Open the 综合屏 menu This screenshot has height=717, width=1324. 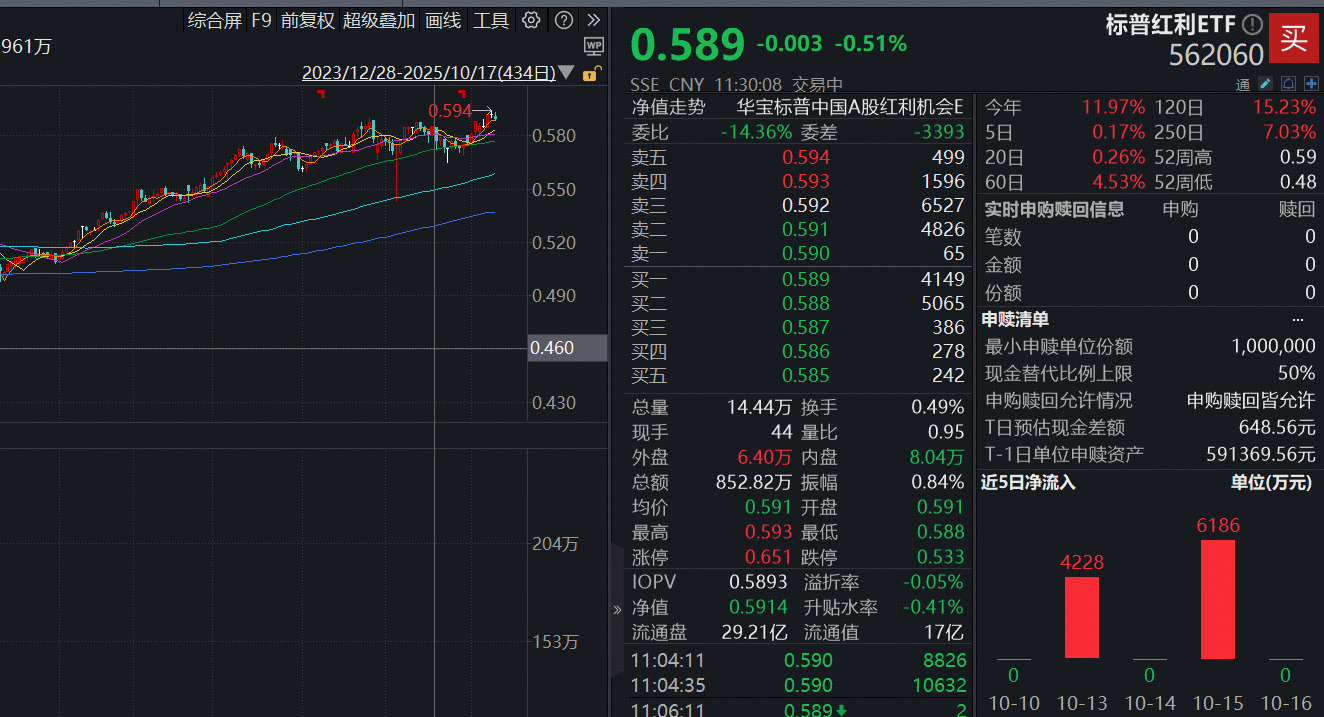(x=215, y=20)
